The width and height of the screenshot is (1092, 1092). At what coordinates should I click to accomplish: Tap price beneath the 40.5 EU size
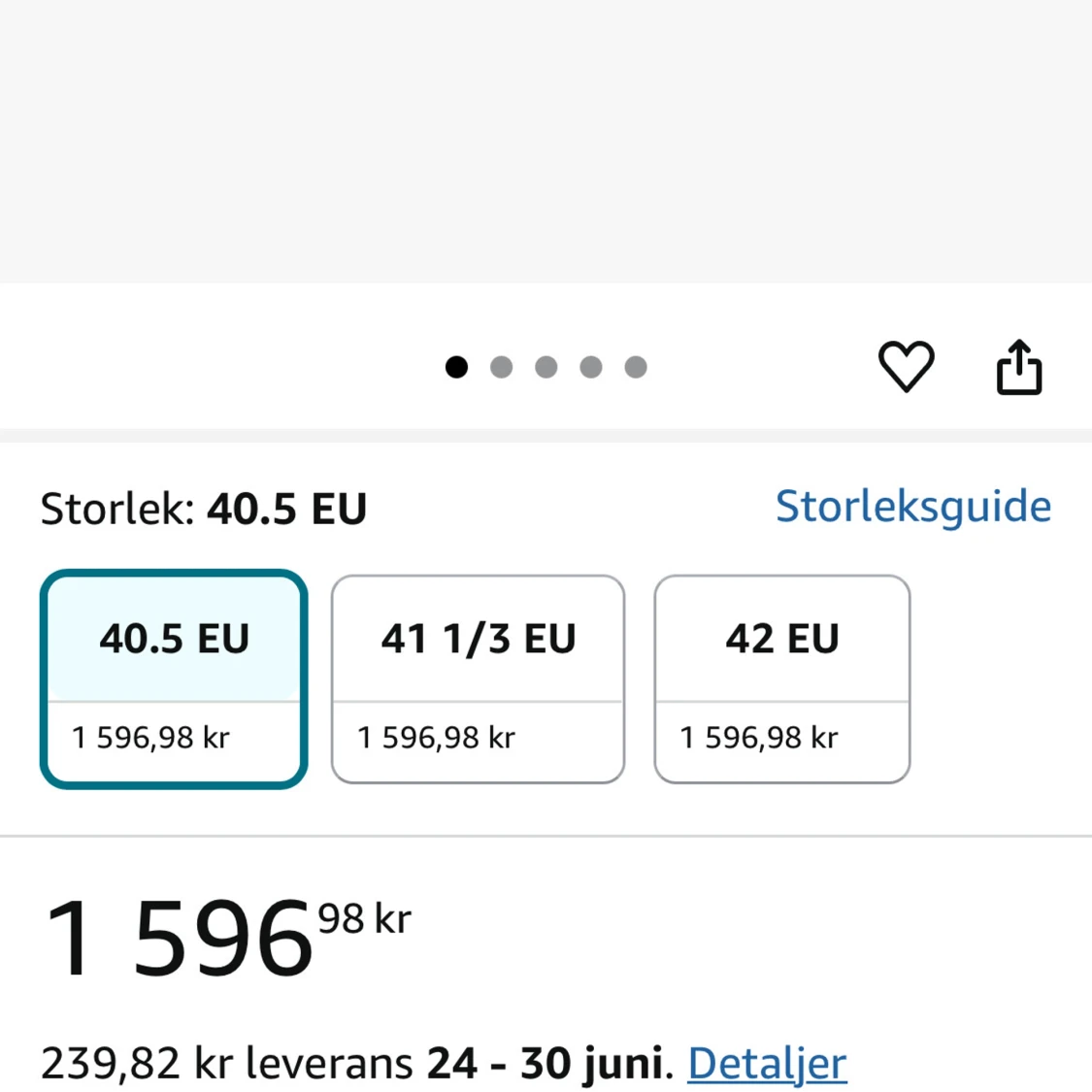[151, 738]
